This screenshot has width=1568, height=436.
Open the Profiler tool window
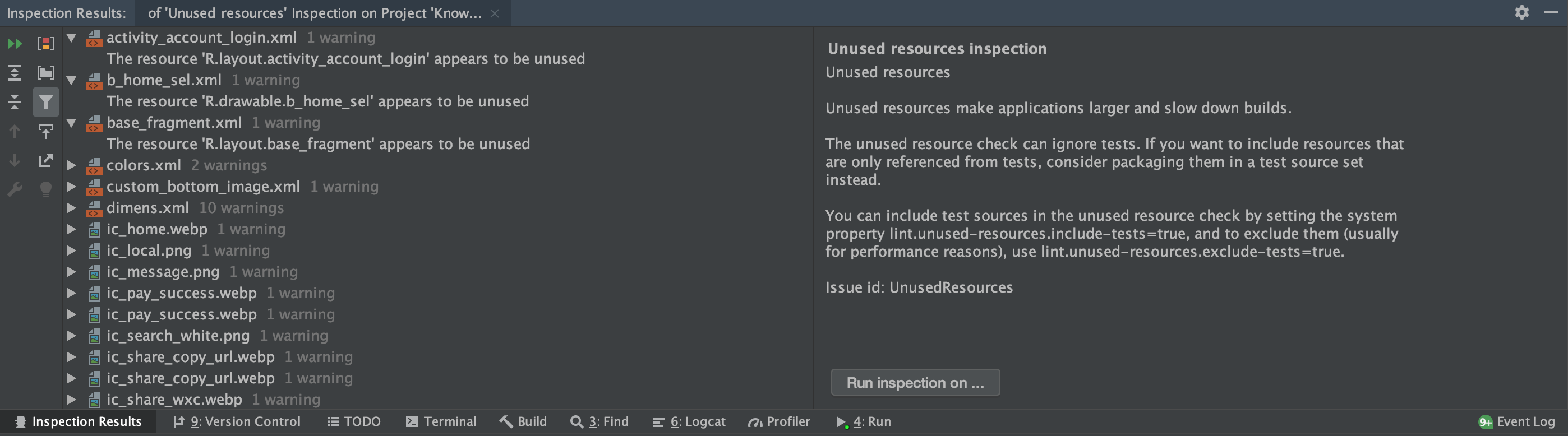pyautogui.click(x=779, y=421)
